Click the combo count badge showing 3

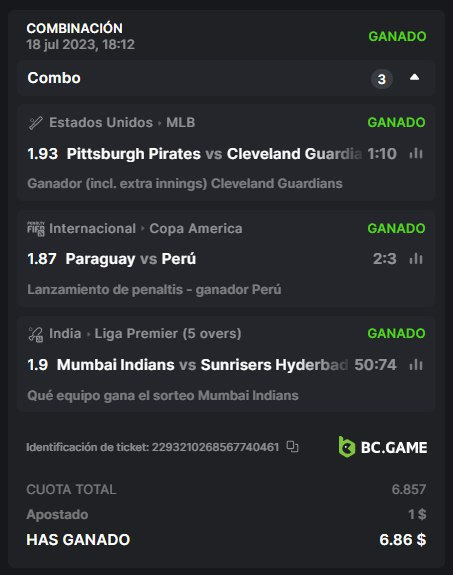(382, 79)
